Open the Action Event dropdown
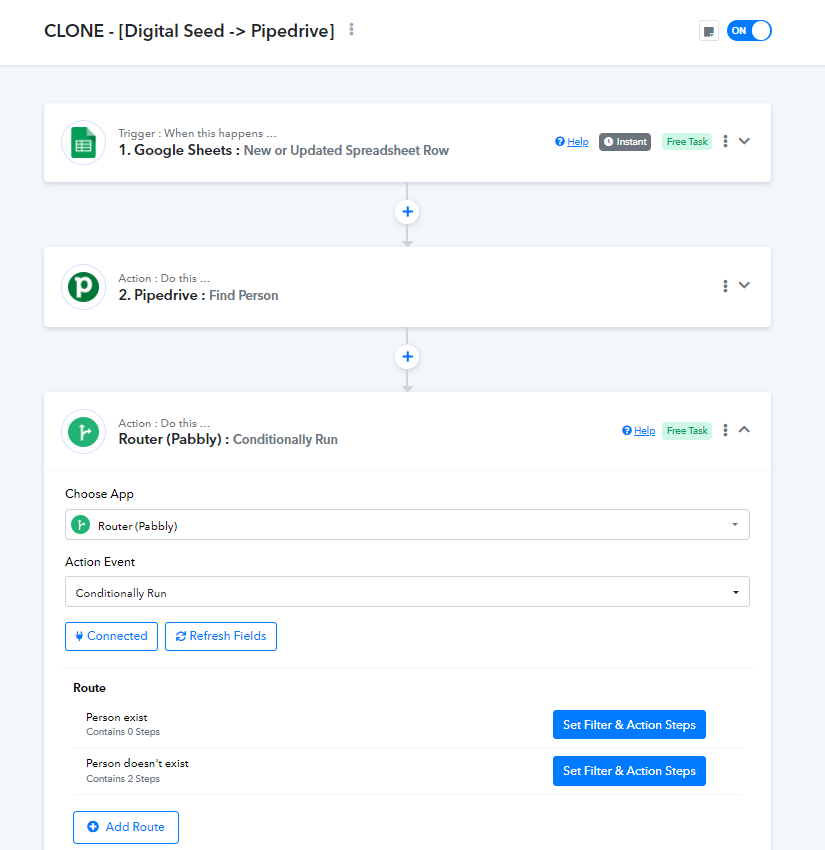The height and width of the screenshot is (850, 825). 407,592
